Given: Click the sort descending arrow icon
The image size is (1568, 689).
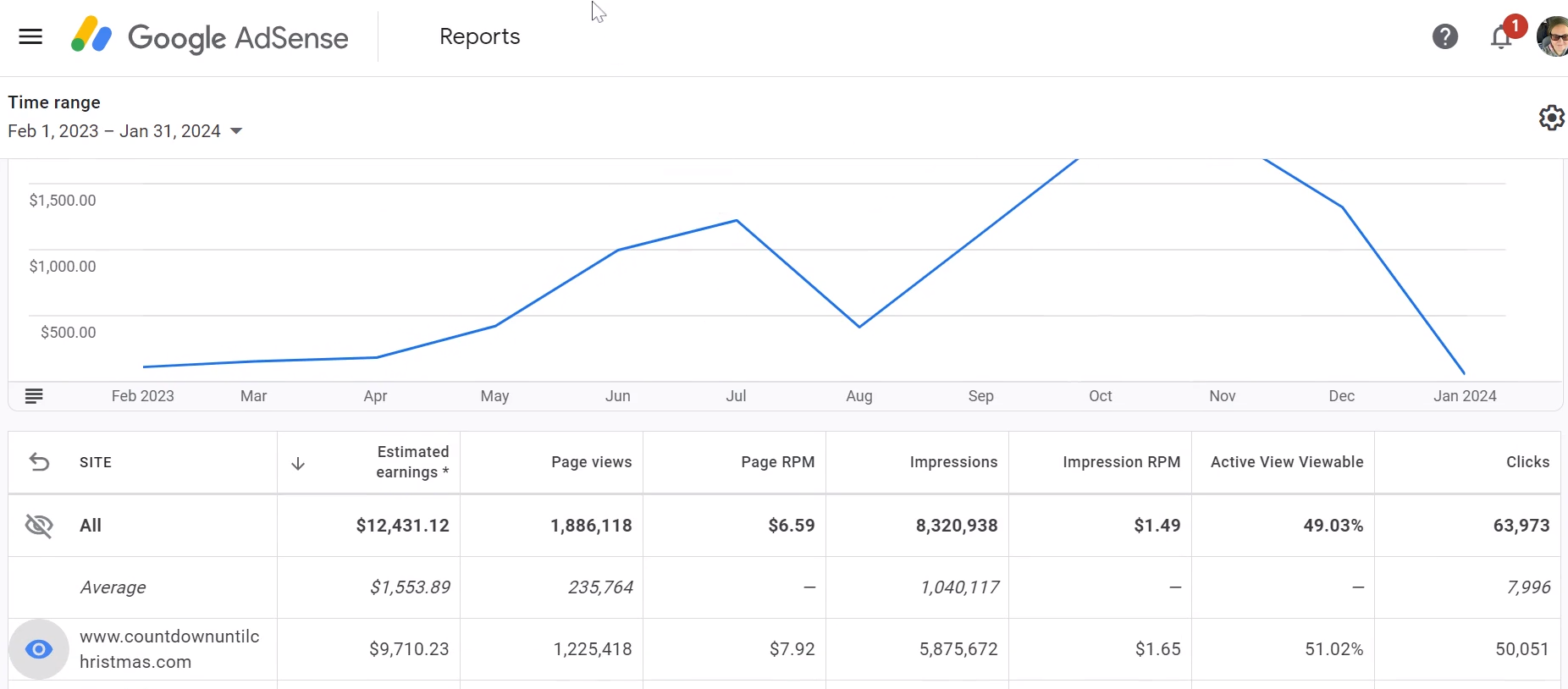Looking at the screenshot, I should (x=298, y=463).
